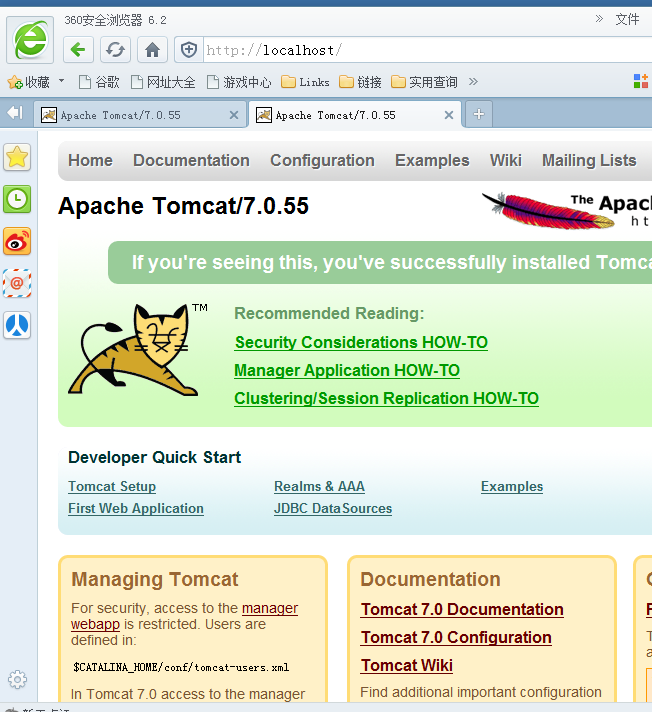Reload the page with the refresh icon
This screenshot has height=712, width=652.
pos(115,49)
